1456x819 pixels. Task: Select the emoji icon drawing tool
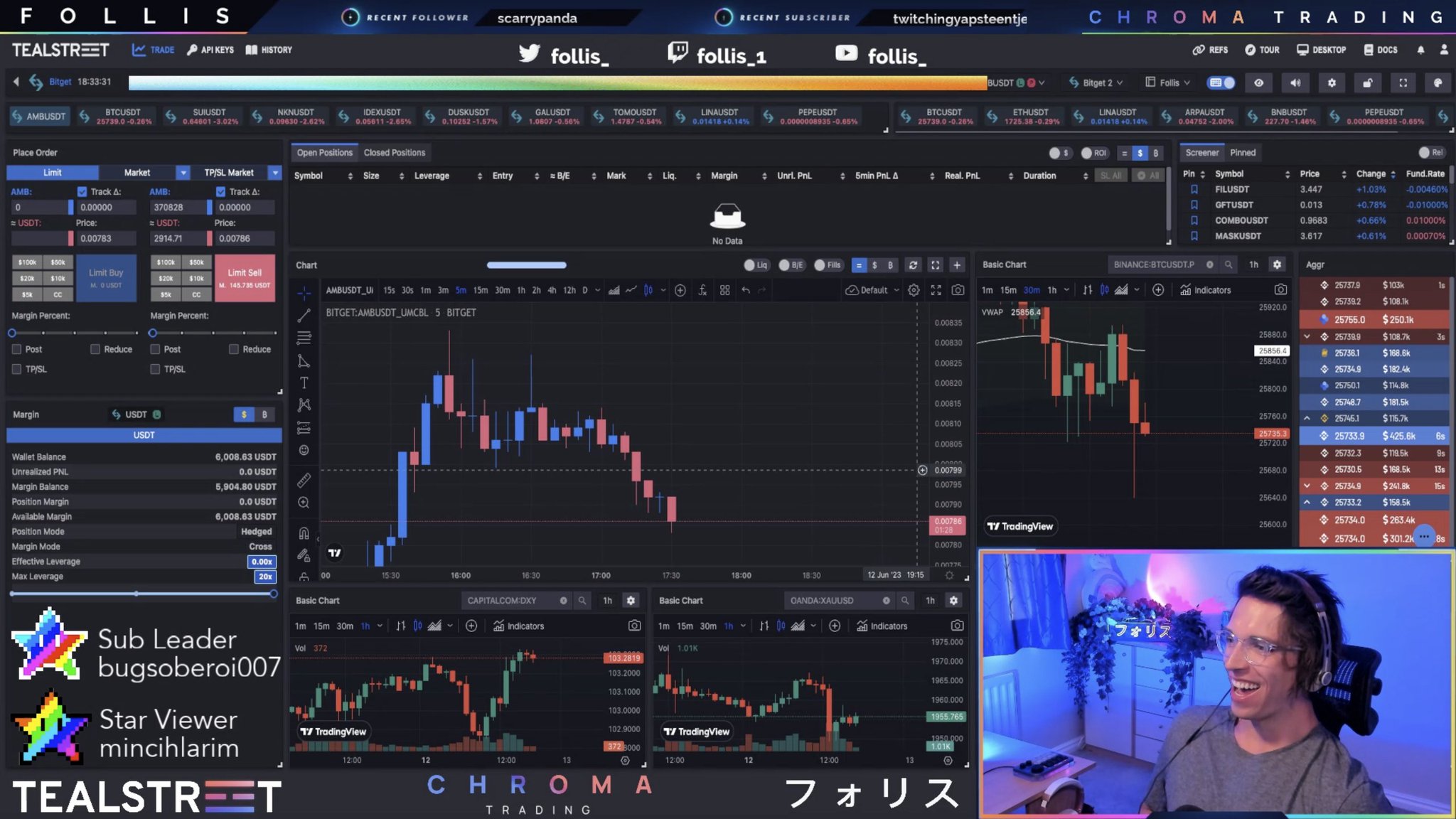tap(304, 450)
